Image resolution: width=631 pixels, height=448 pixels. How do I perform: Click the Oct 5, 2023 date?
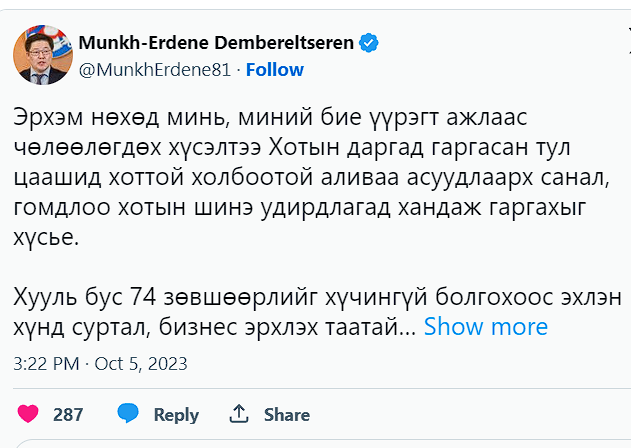(141, 363)
